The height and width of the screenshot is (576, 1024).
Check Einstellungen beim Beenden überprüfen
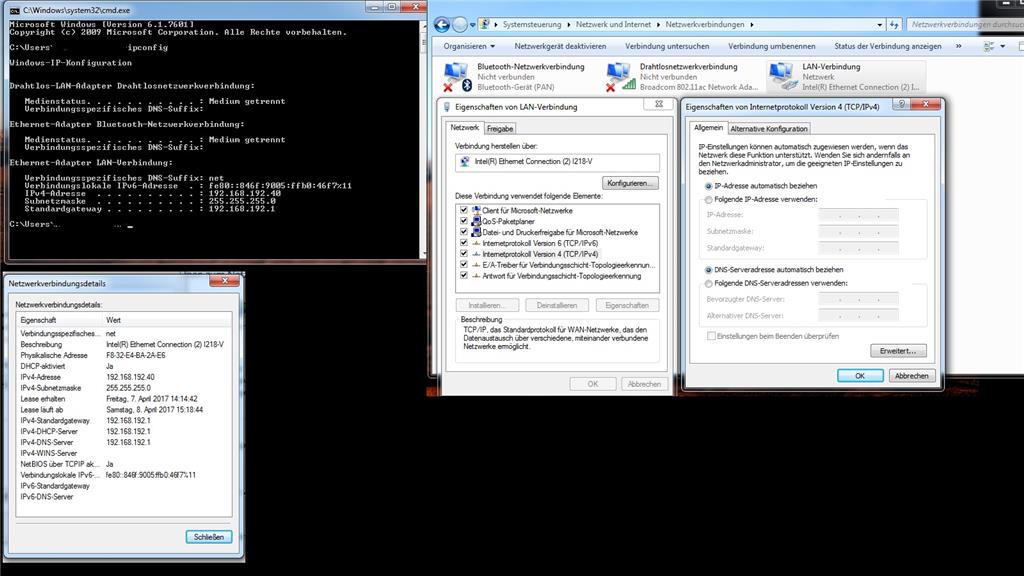tap(711, 336)
